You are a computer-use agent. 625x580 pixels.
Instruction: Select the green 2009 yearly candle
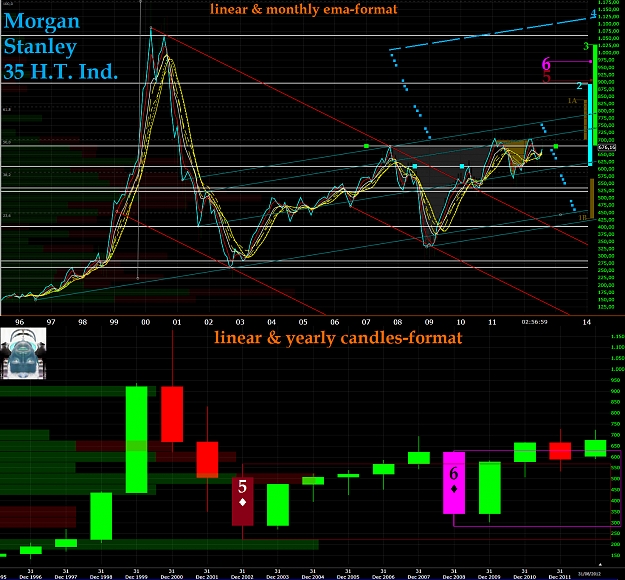click(489, 488)
